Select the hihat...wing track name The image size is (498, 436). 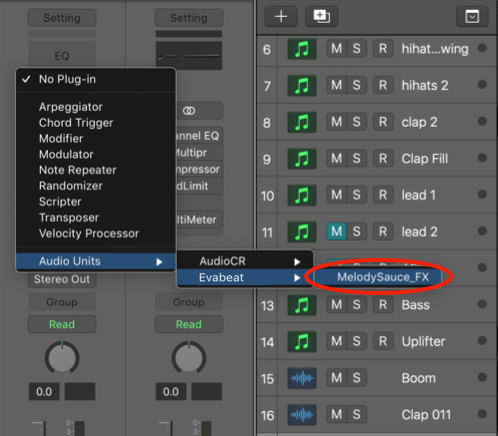(x=435, y=49)
